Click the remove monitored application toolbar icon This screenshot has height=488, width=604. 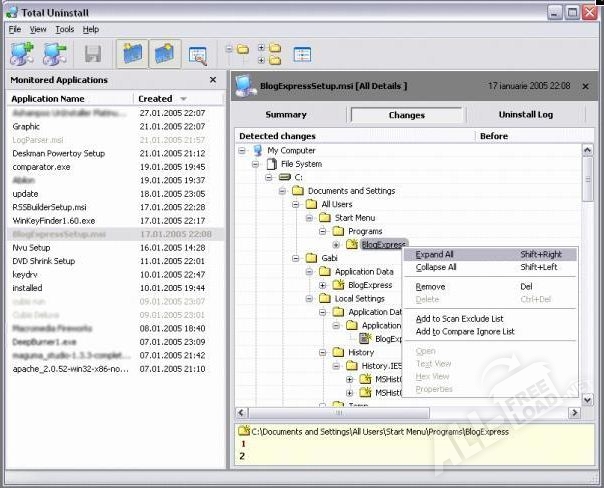pos(54,54)
